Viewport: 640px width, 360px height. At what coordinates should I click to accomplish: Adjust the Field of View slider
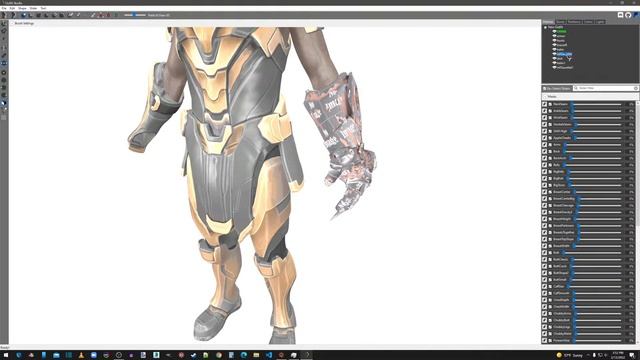pos(135,15)
